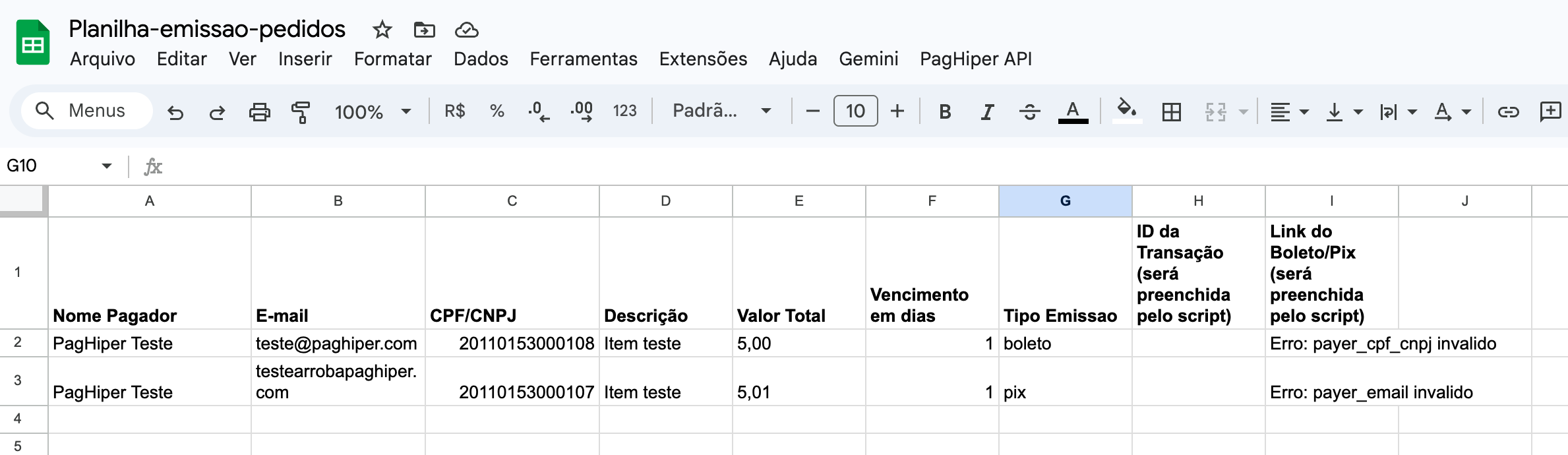This screenshot has width=1568, height=455.
Task: Toggle strikethrough formatting
Action: [x=1029, y=111]
